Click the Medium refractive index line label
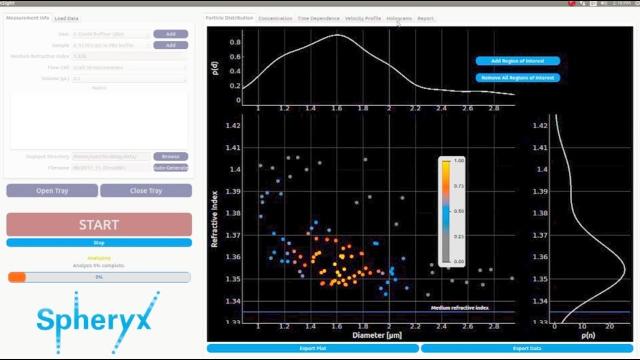 pos(460,308)
